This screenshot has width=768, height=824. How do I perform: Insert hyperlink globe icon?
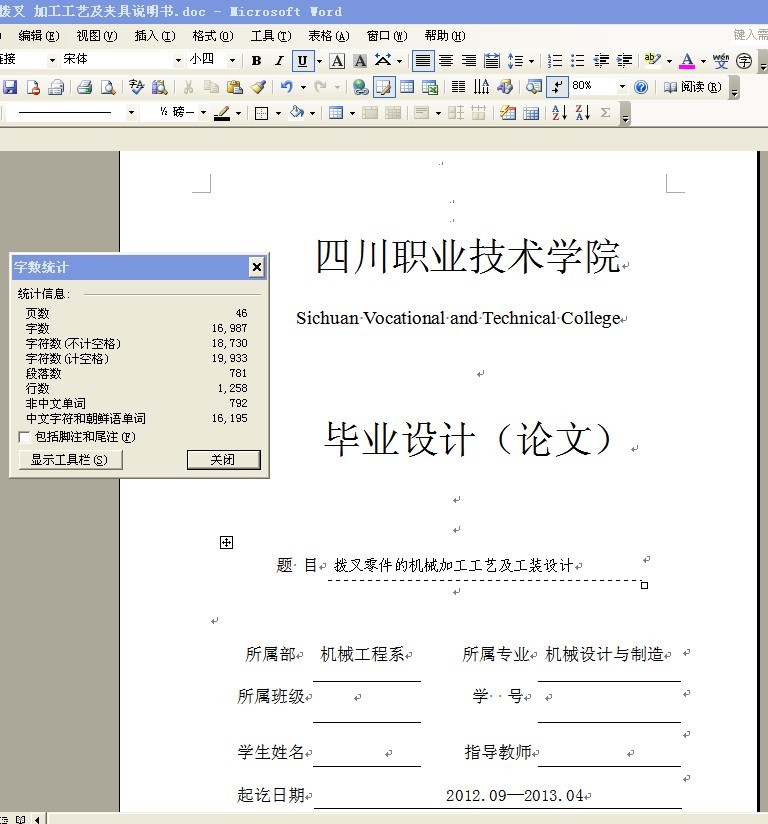pyautogui.click(x=360, y=87)
